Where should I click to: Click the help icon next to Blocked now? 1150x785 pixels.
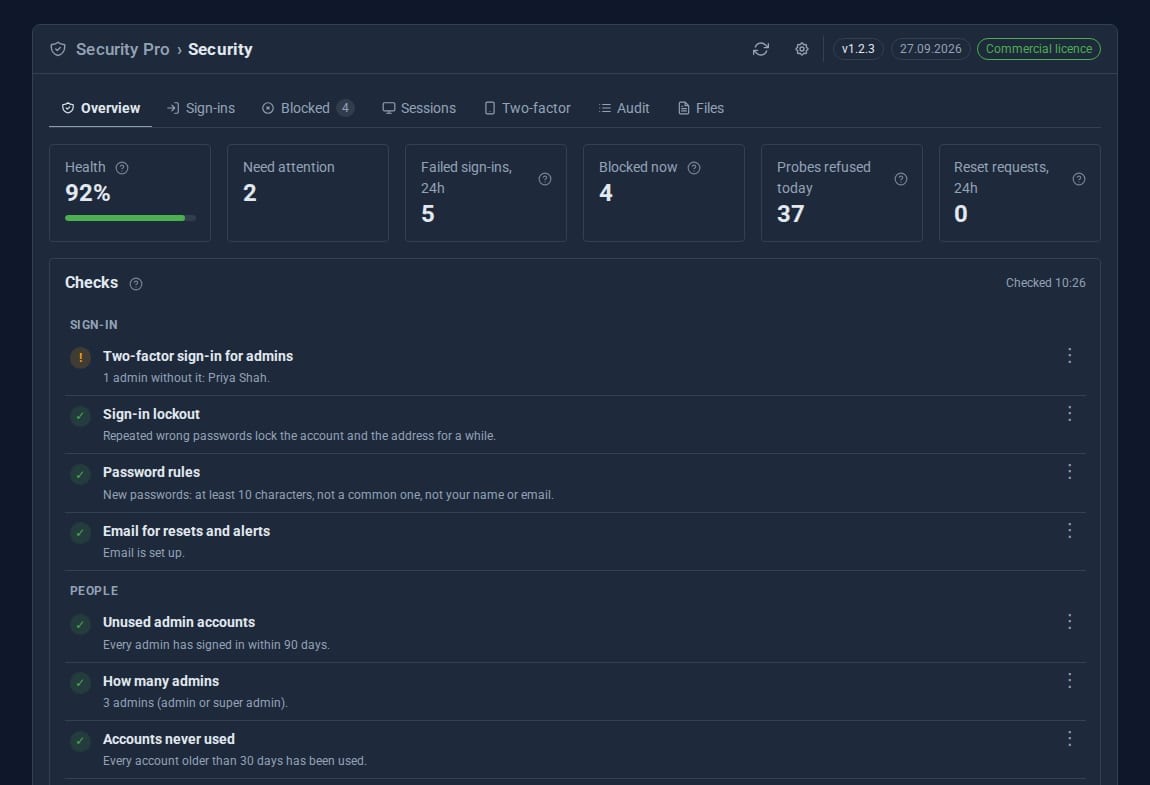point(694,168)
